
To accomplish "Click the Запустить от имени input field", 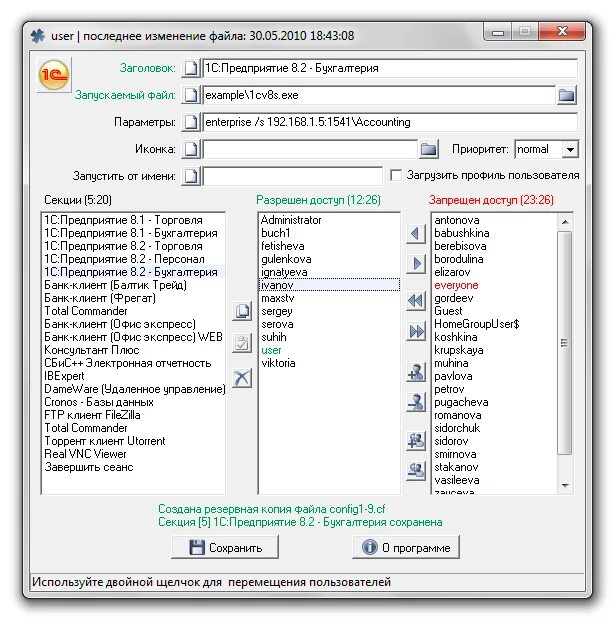I will coord(293,176).
